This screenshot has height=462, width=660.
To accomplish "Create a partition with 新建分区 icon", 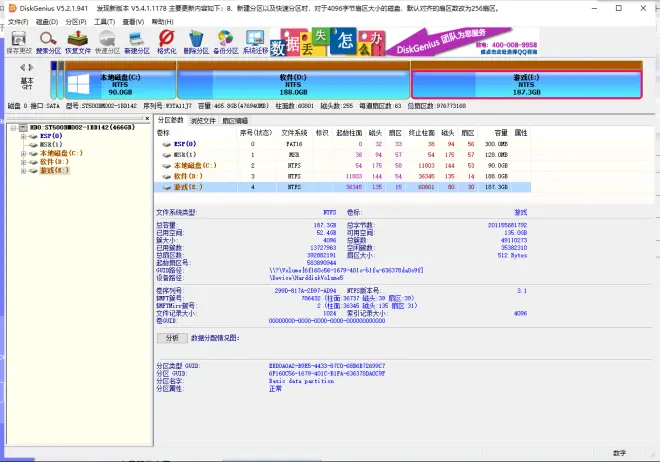I will point(137,42).
